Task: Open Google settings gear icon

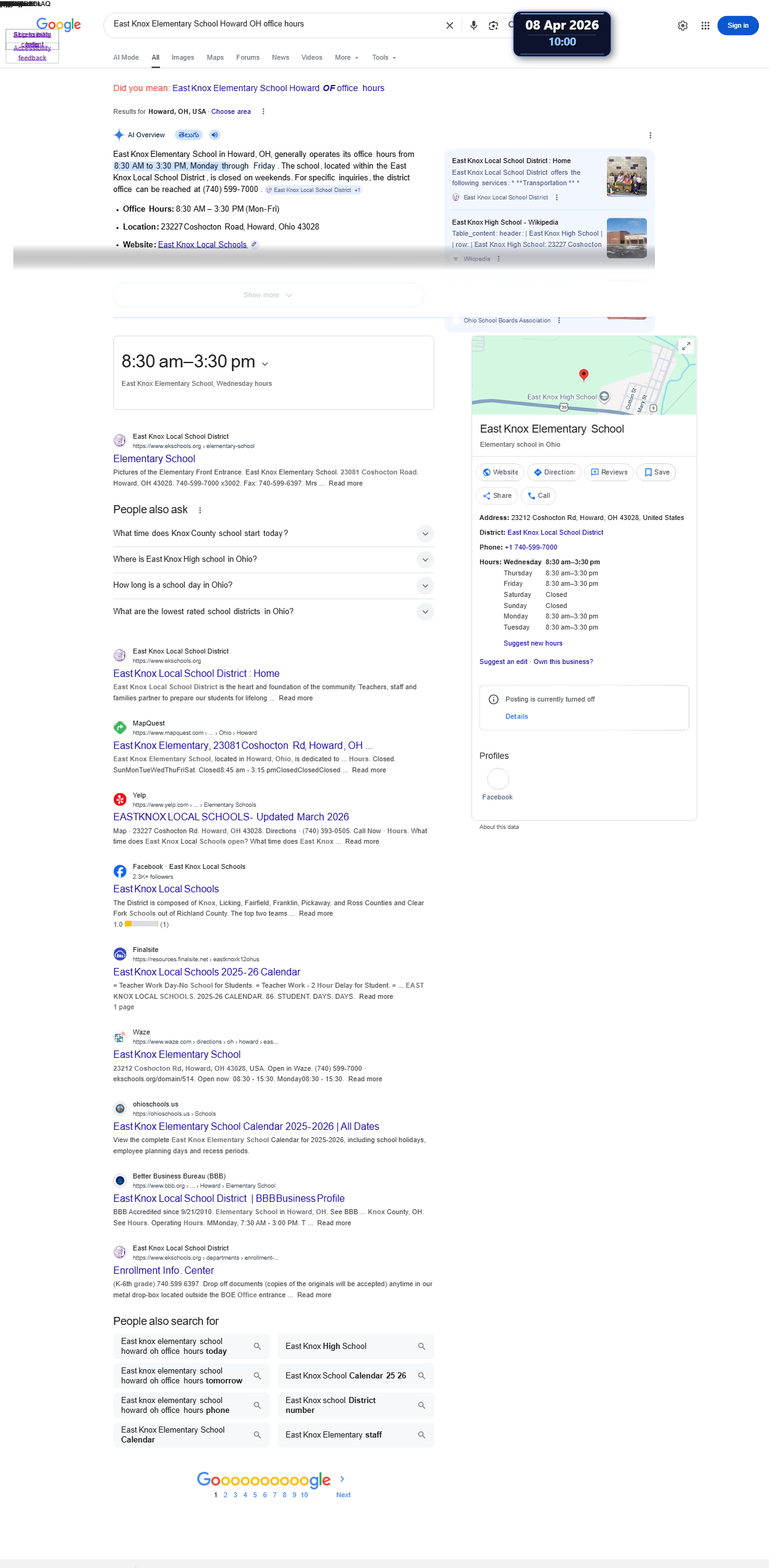Action: 683,26
